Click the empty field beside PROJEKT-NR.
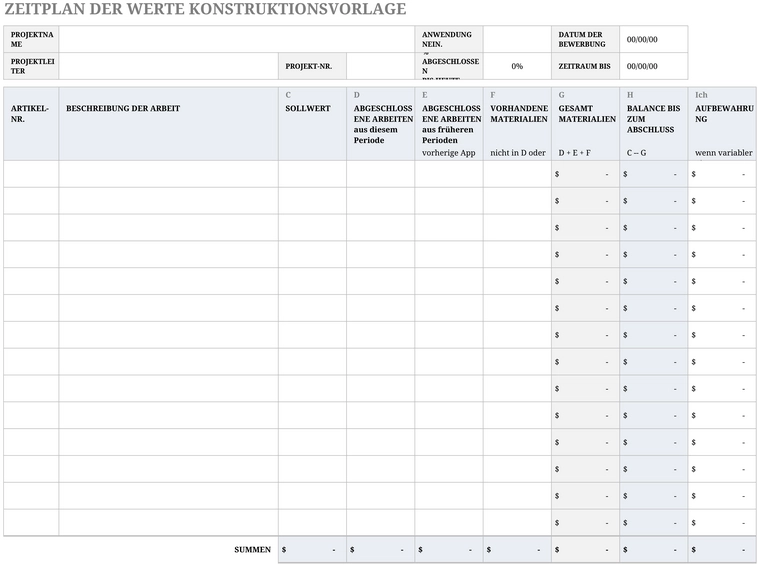This screenshot has height=565, width=758. [x=380, y=66]
